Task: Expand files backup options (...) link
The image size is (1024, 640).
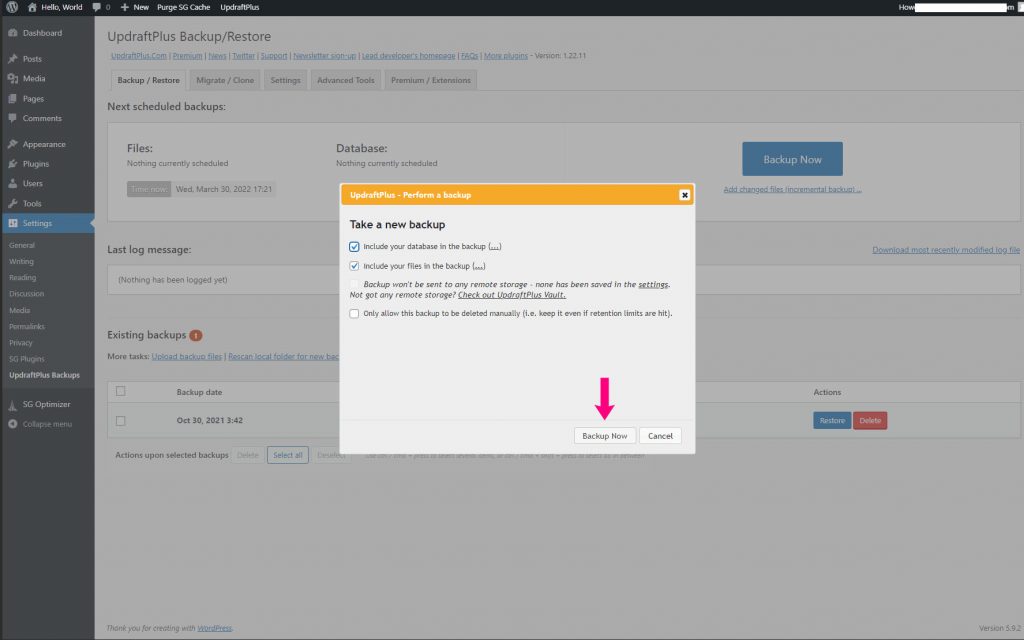Action: (479, 266)
